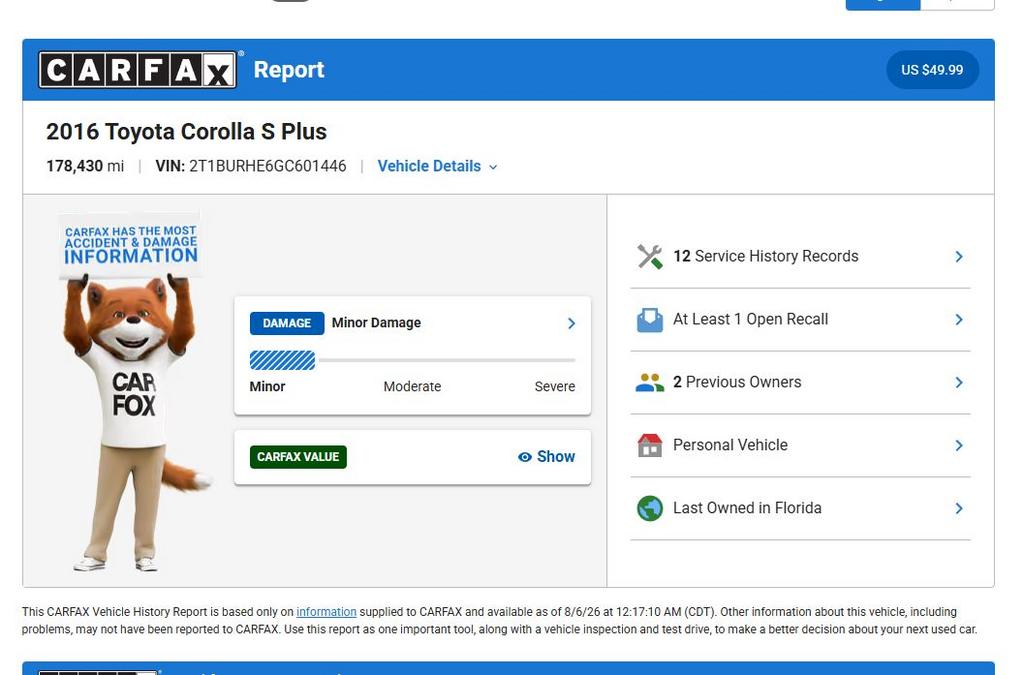Select '12 Service History Records' text

765,257
